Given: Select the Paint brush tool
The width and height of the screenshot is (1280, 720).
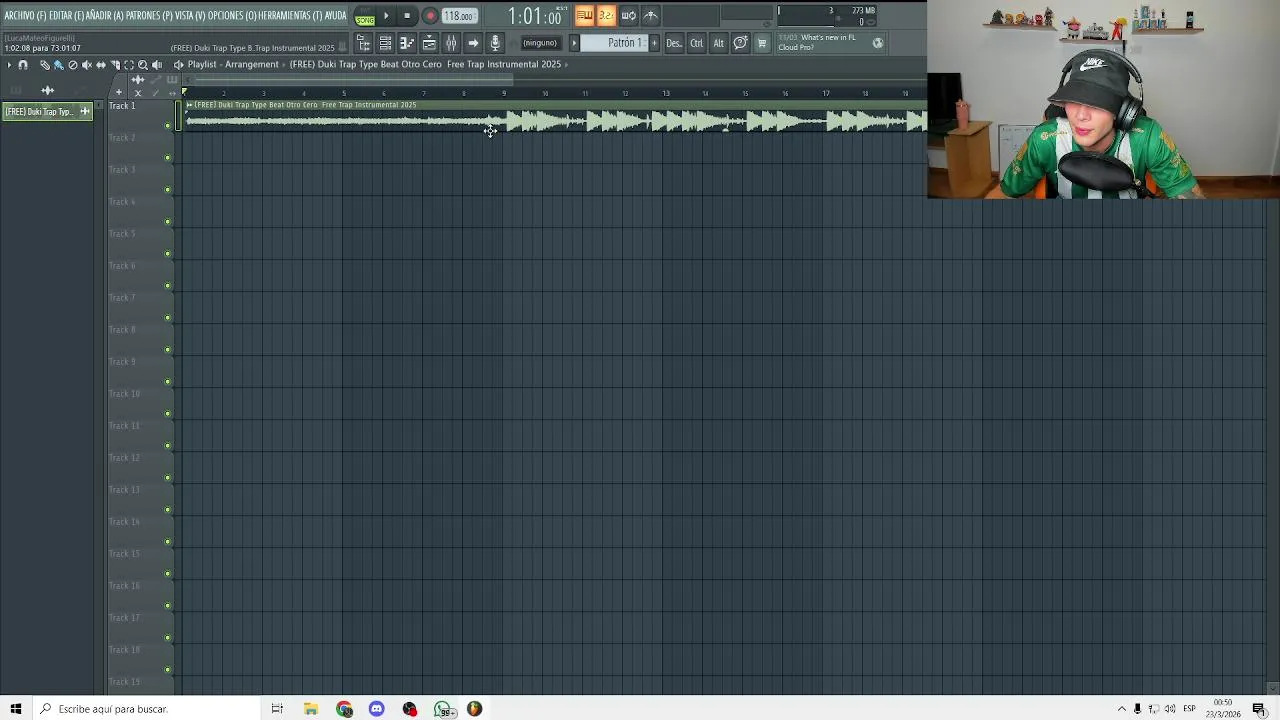Looking at the screenshot, I should pos(58,65).
